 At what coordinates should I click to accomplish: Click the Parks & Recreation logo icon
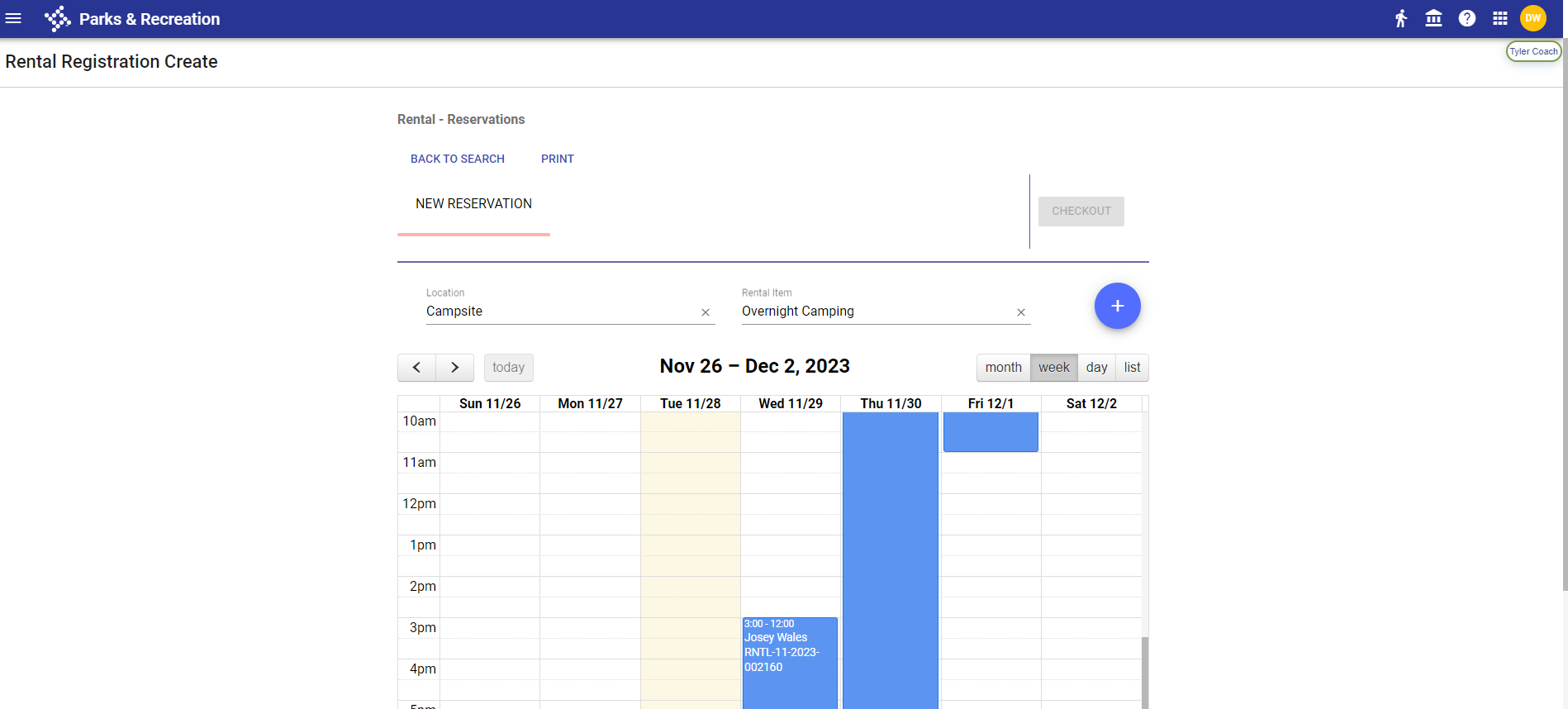(x=57, y=19)
